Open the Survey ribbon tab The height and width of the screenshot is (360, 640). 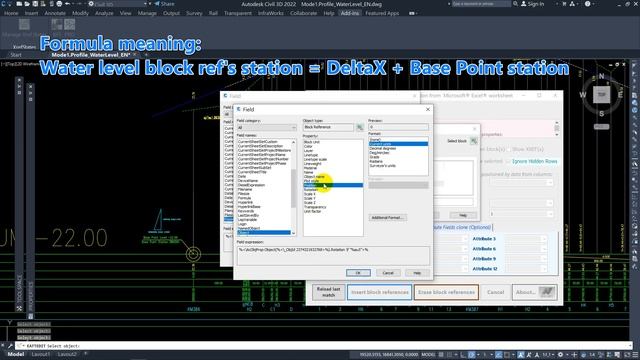(x=194, y=13)
